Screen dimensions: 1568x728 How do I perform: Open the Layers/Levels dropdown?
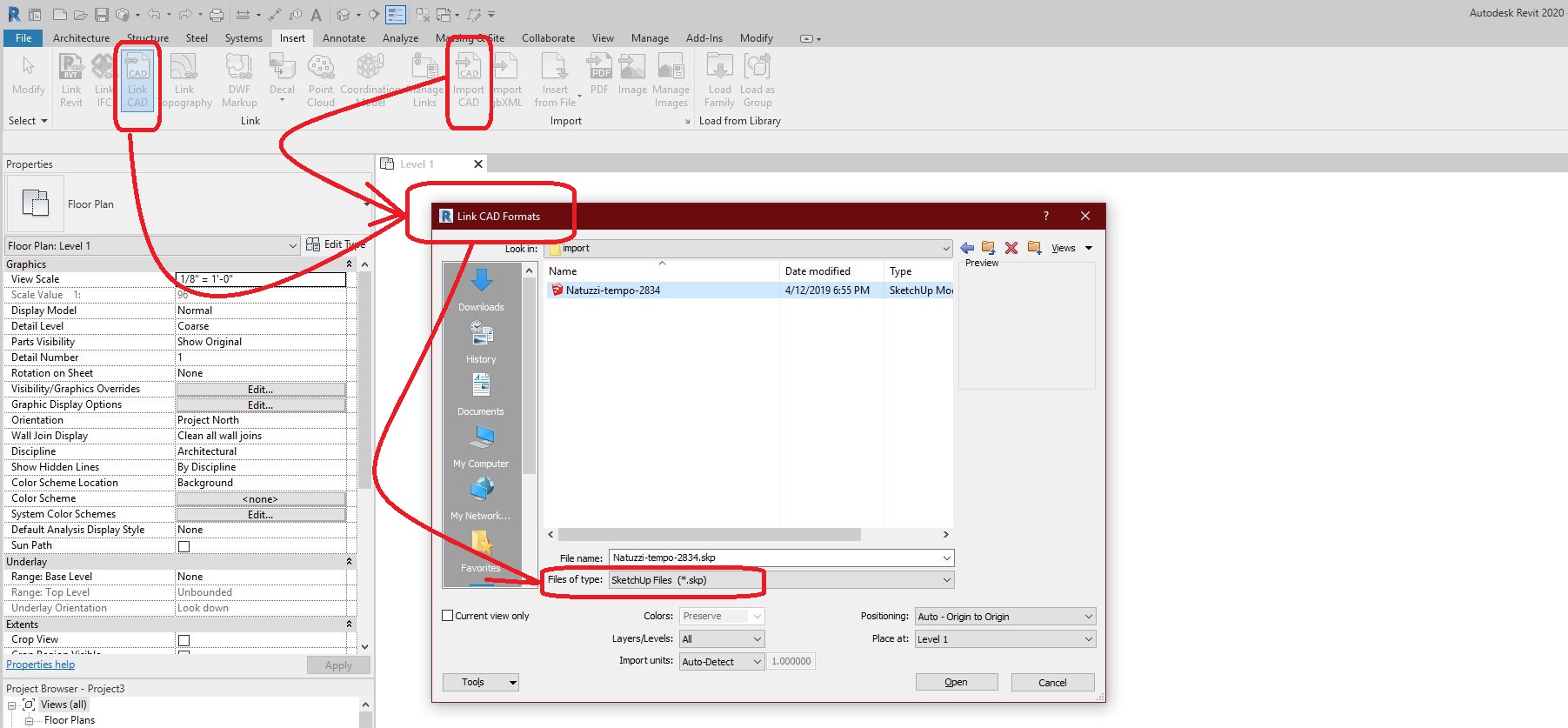coord(721,638)
